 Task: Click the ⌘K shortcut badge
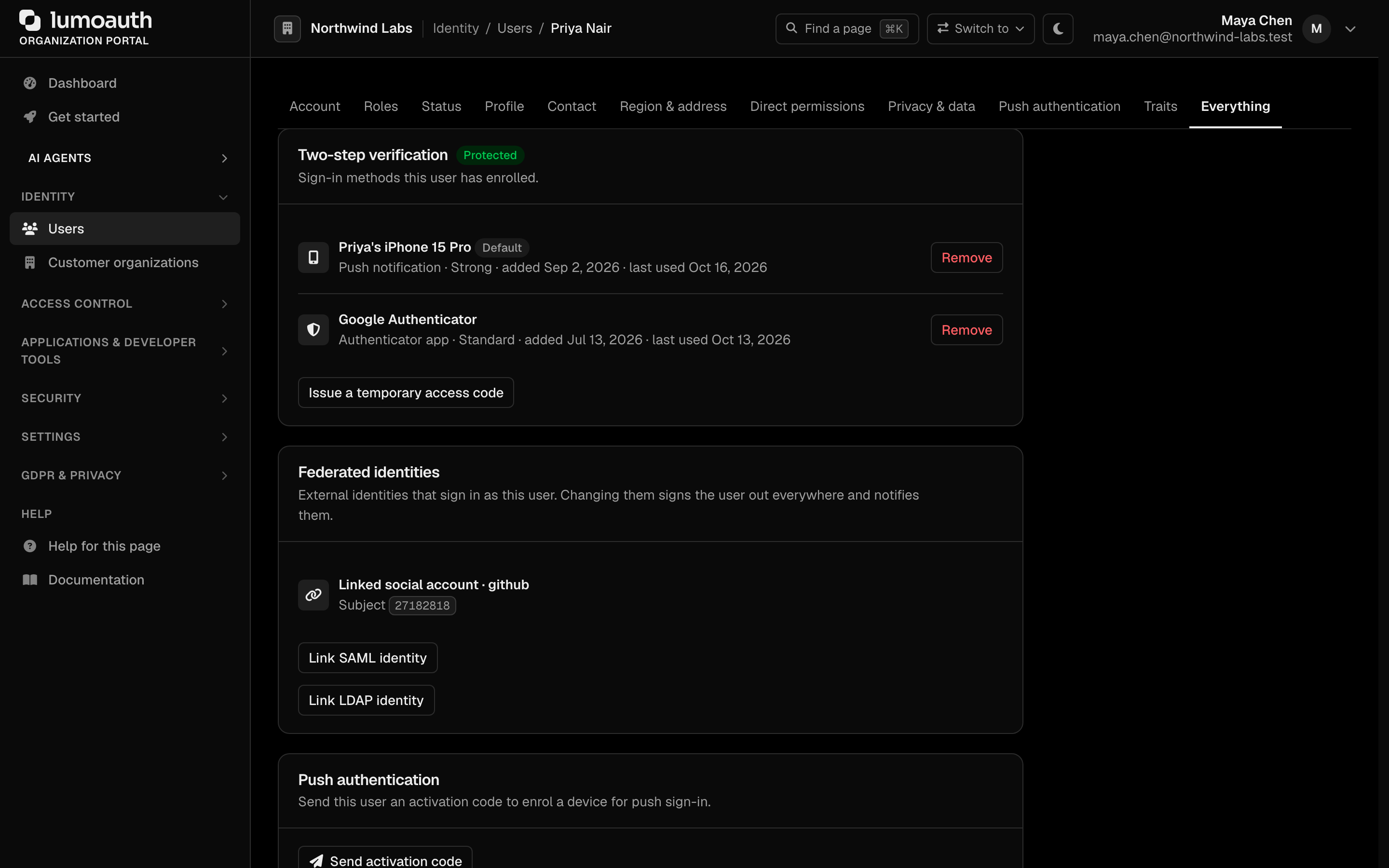tap(894, 29)
